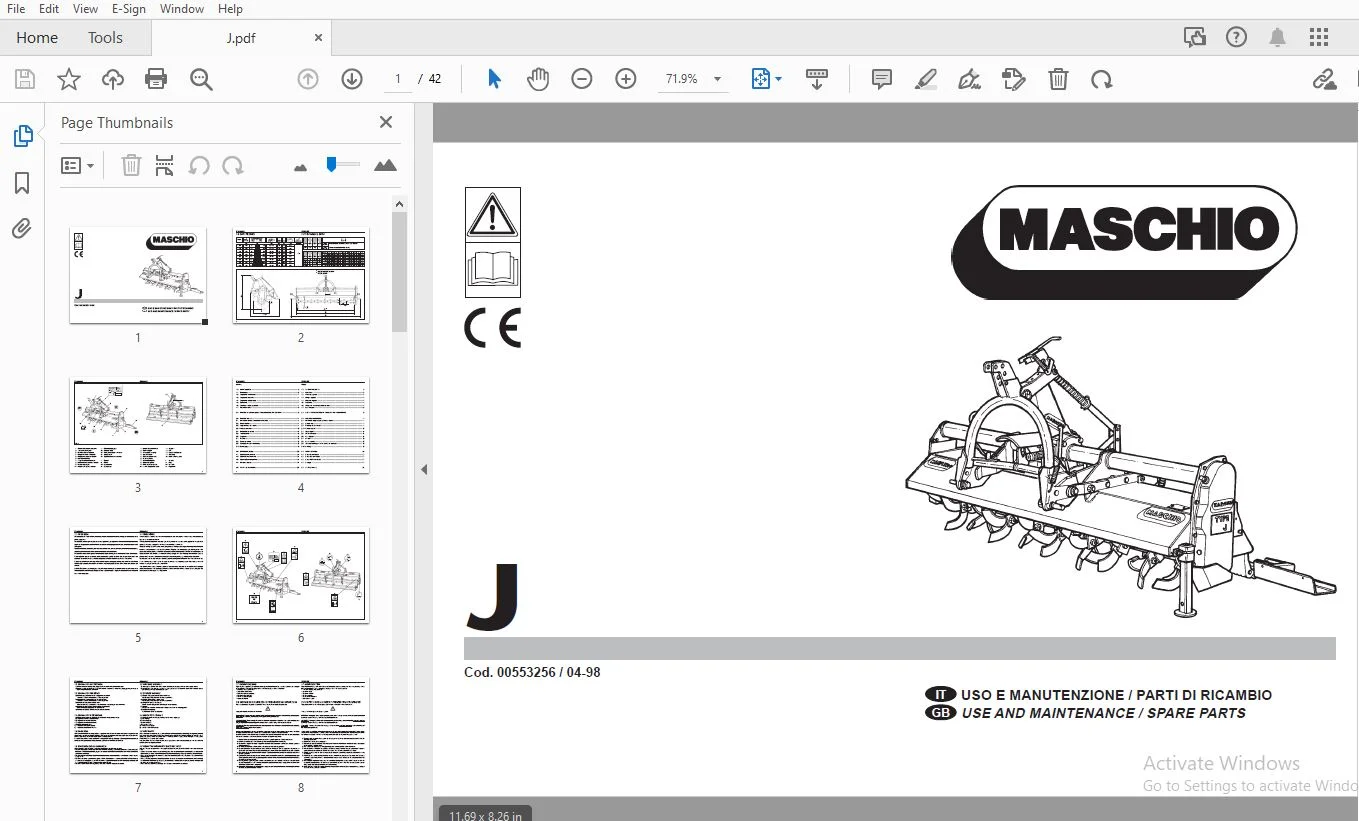Zoom out with the minus button
Image resolution: width=1359 pixels, height=821 pixels.
click(x=582, y=79)
